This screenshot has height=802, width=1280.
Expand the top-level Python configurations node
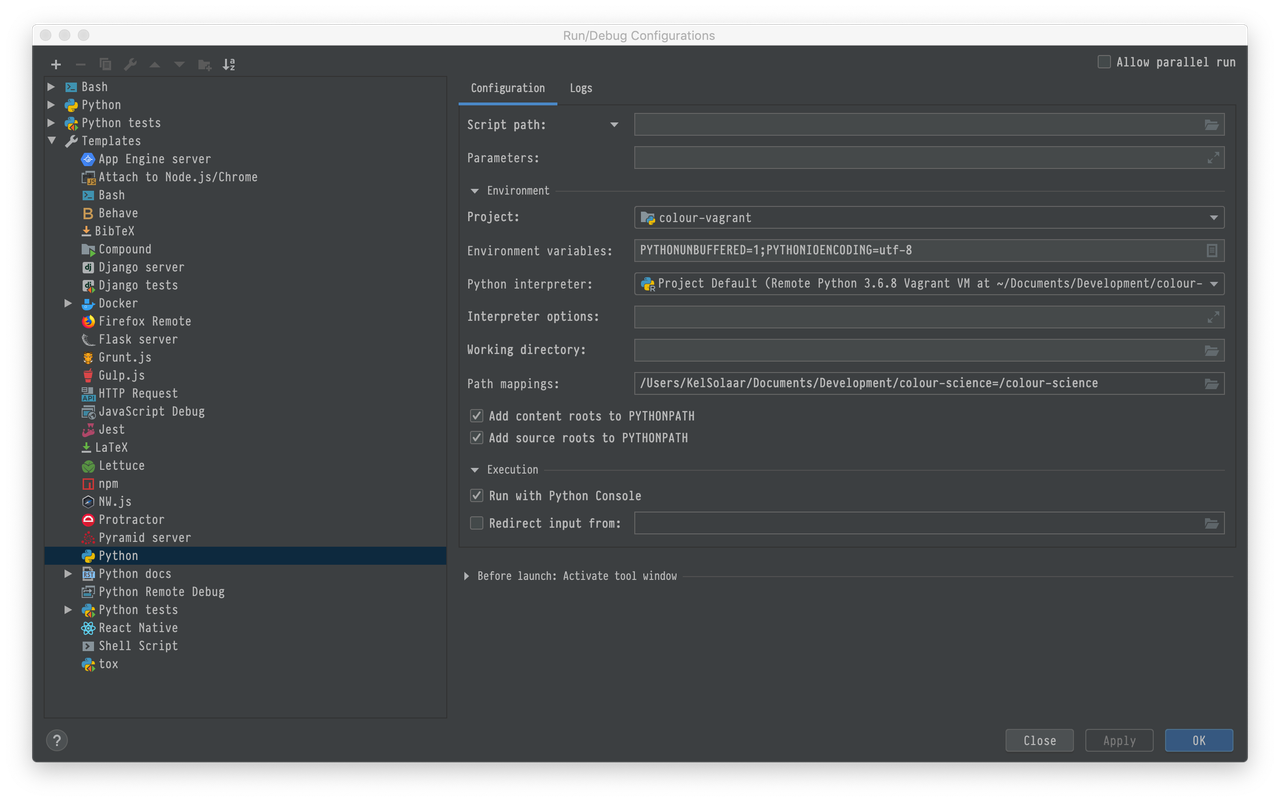52,105
